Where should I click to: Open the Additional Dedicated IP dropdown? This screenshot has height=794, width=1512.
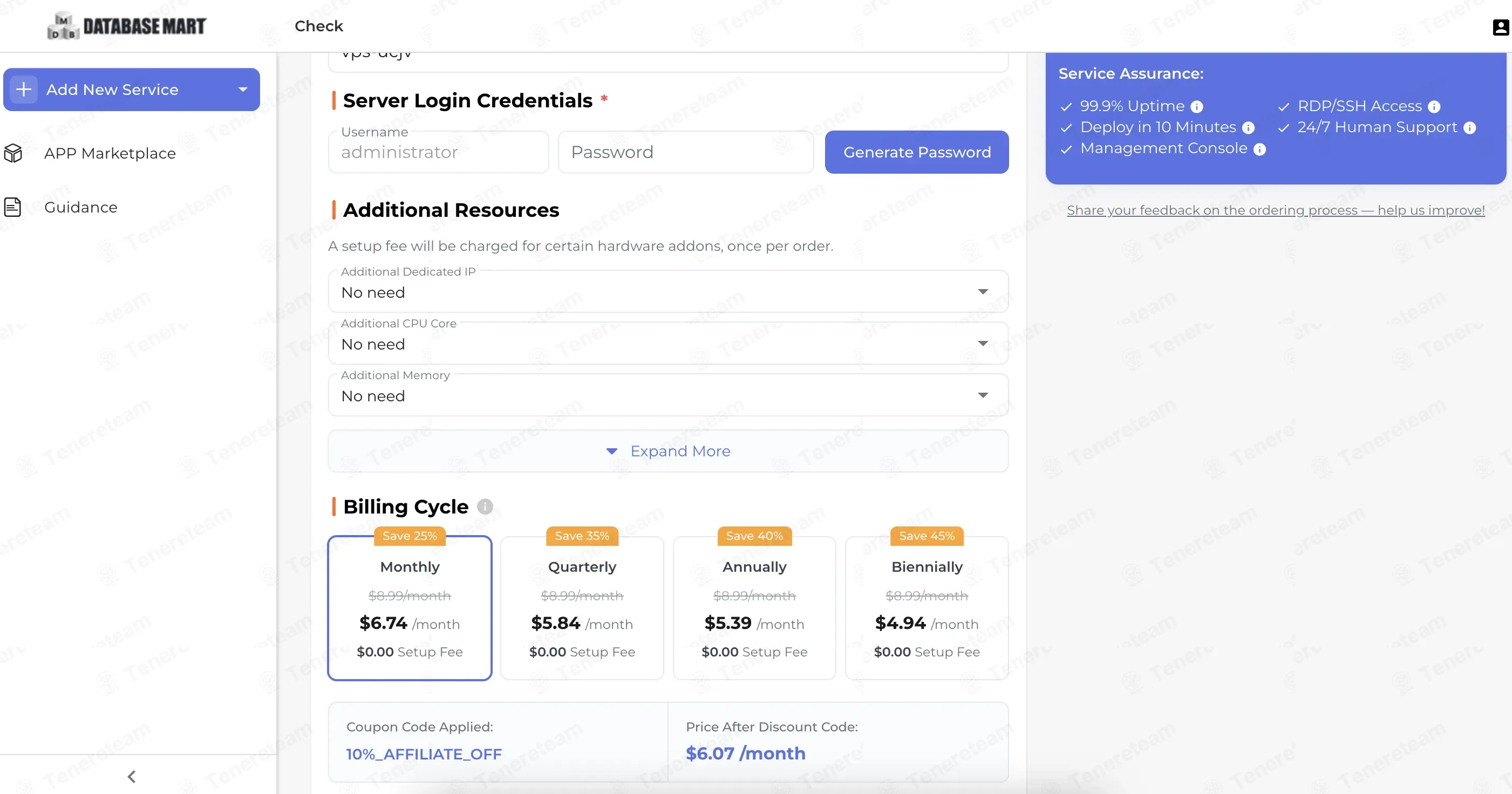pyautogui.click(x=668, y=292)
